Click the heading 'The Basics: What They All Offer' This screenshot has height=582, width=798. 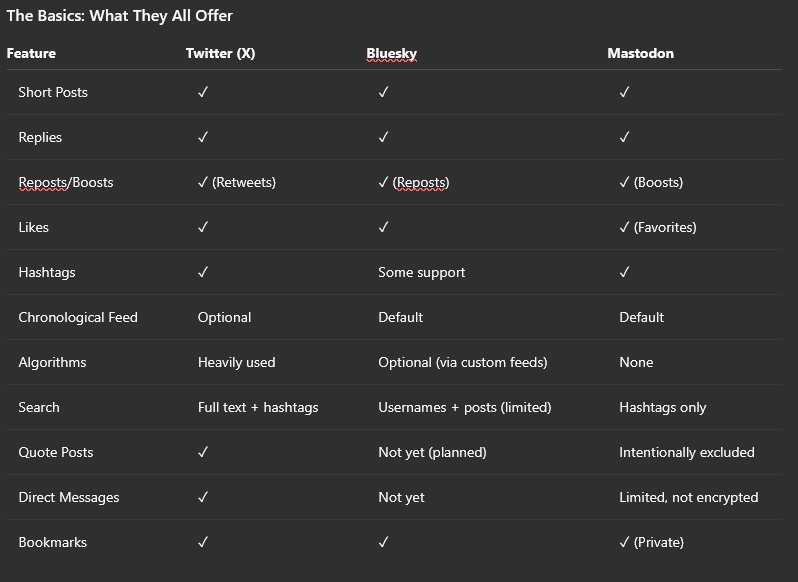pos(120,16)
